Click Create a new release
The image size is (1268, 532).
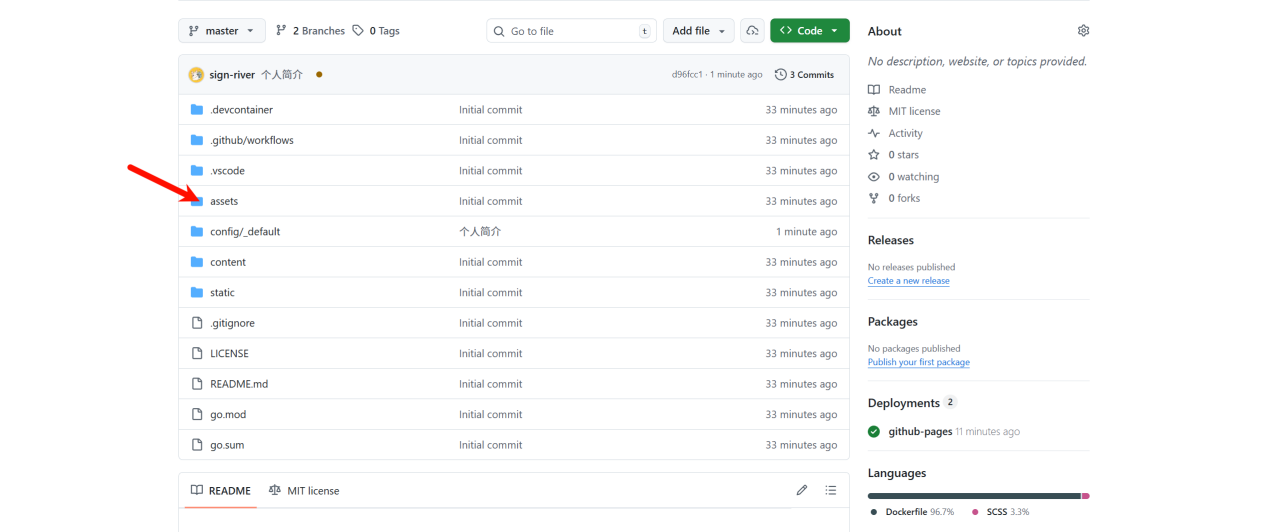(x=909, y=281)
